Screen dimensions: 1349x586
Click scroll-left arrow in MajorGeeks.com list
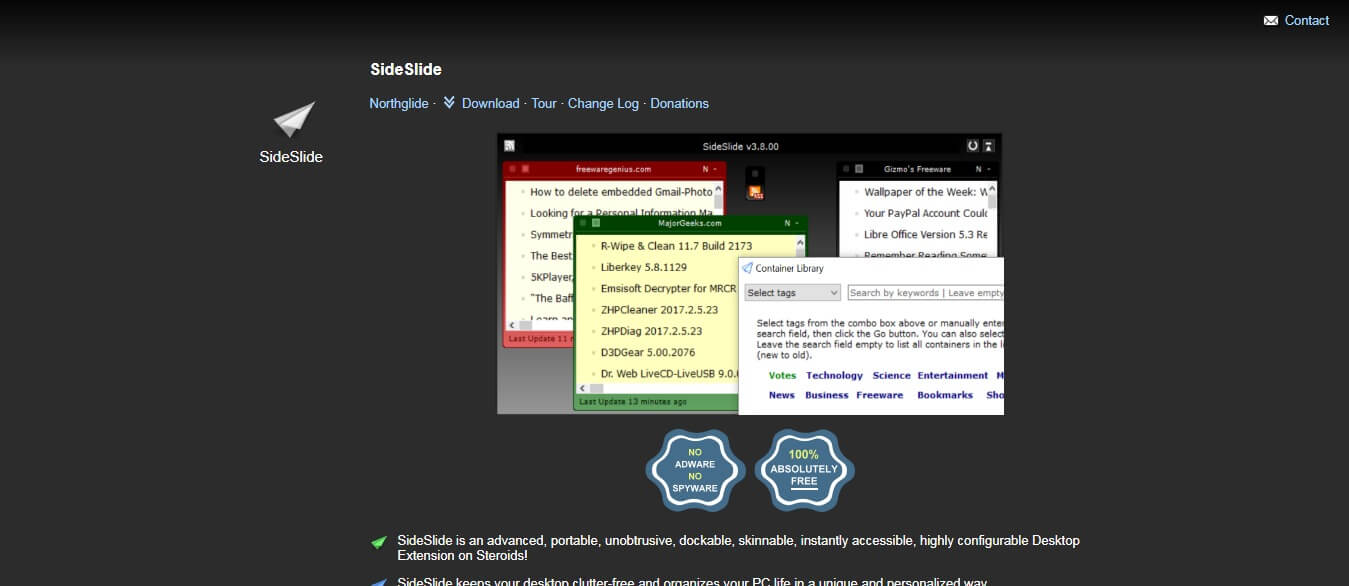[583, 387]
